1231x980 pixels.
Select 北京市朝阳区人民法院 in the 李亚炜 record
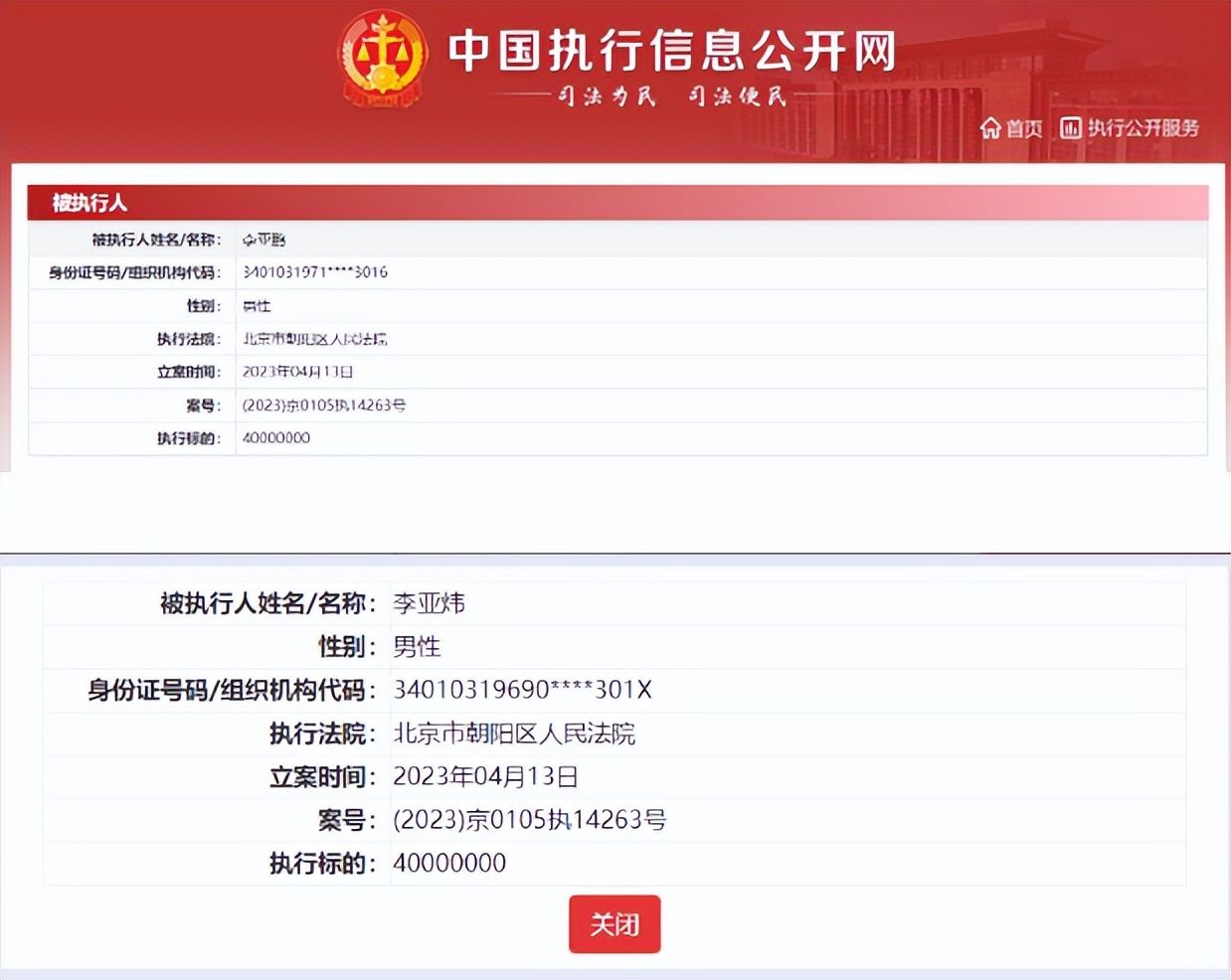tap(514, 734)
